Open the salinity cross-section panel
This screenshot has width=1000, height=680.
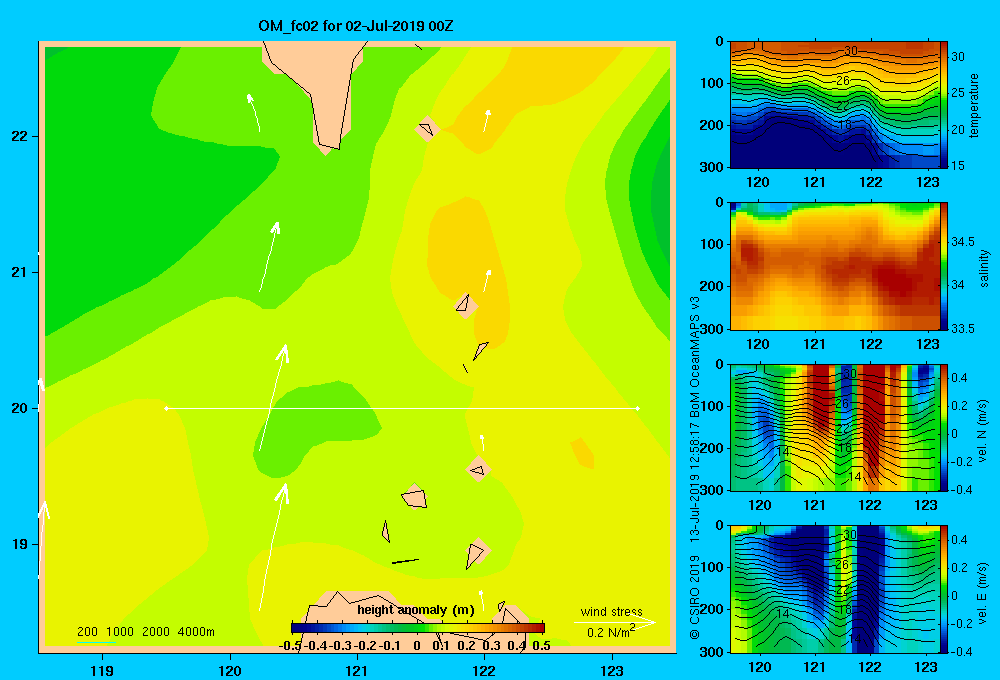point(835,267)
